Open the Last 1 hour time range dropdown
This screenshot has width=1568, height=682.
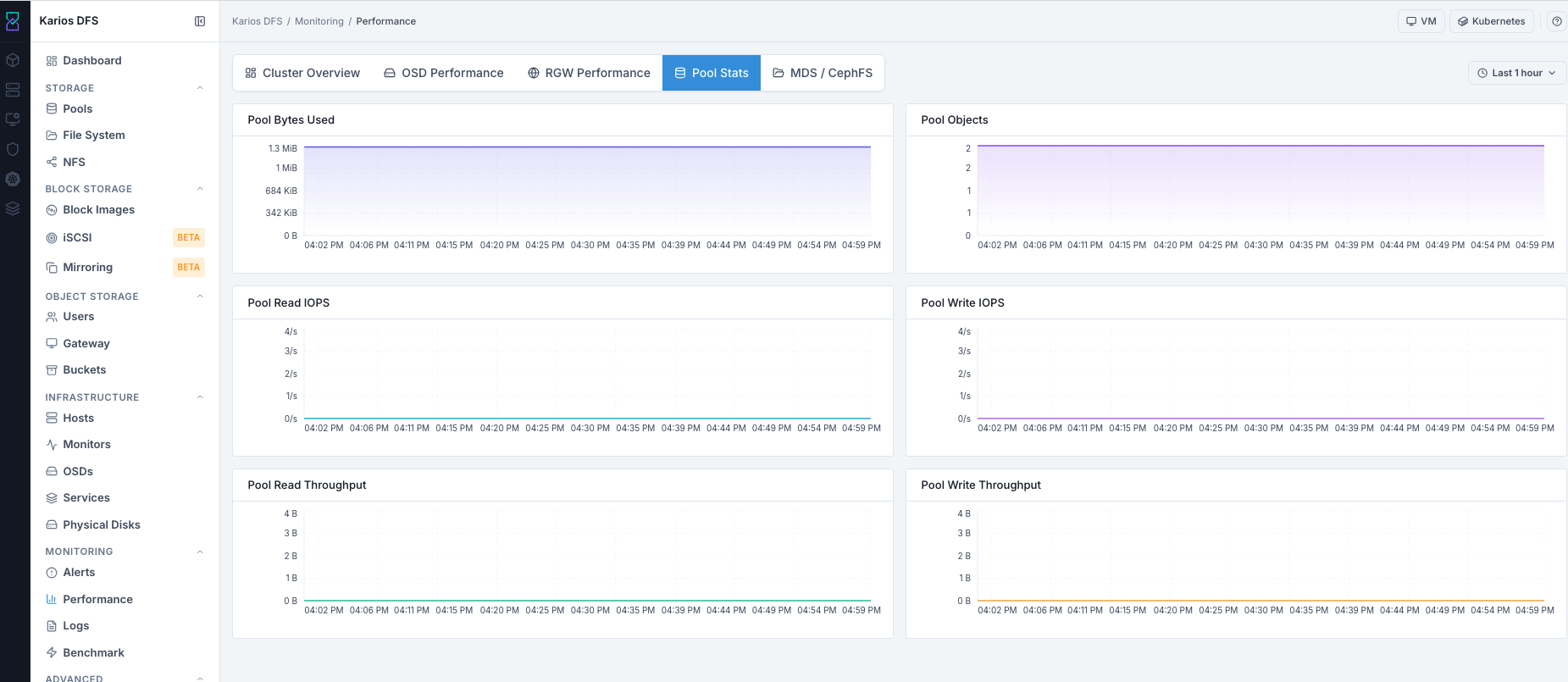1516,73
